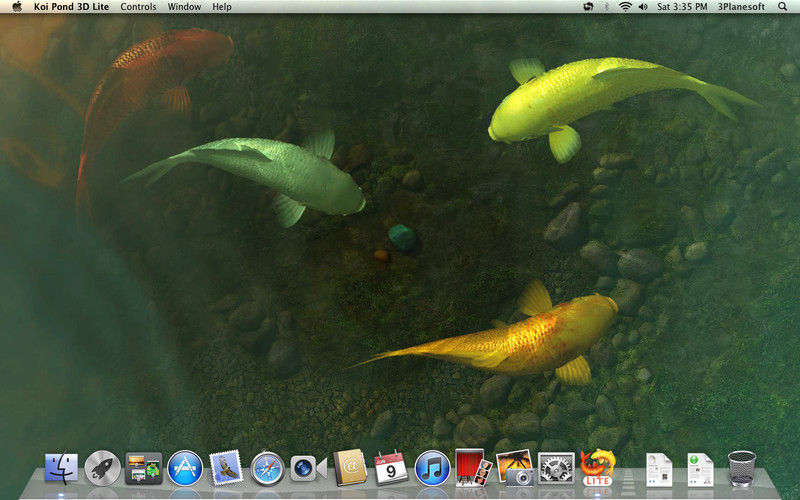Open Photo Booth in the dock

tap(473, 467)
